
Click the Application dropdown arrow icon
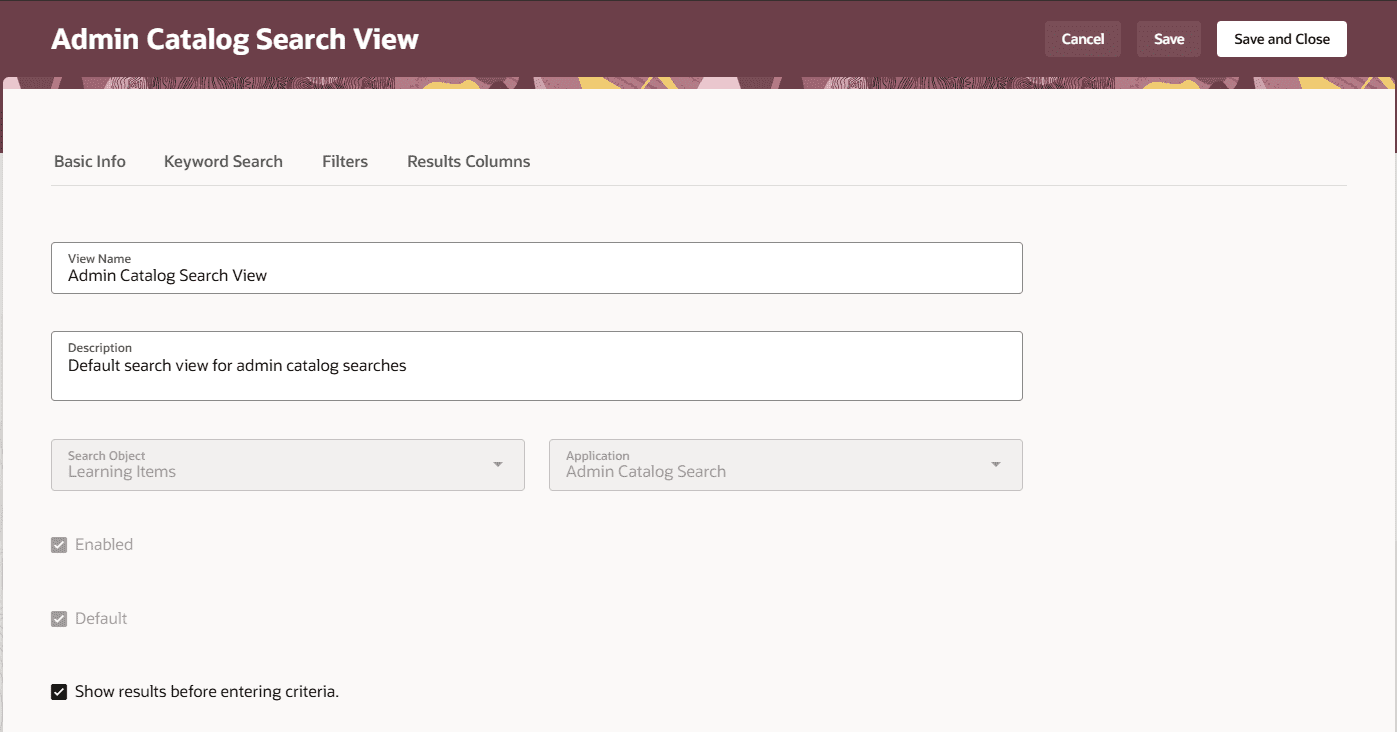coord(996,465)
